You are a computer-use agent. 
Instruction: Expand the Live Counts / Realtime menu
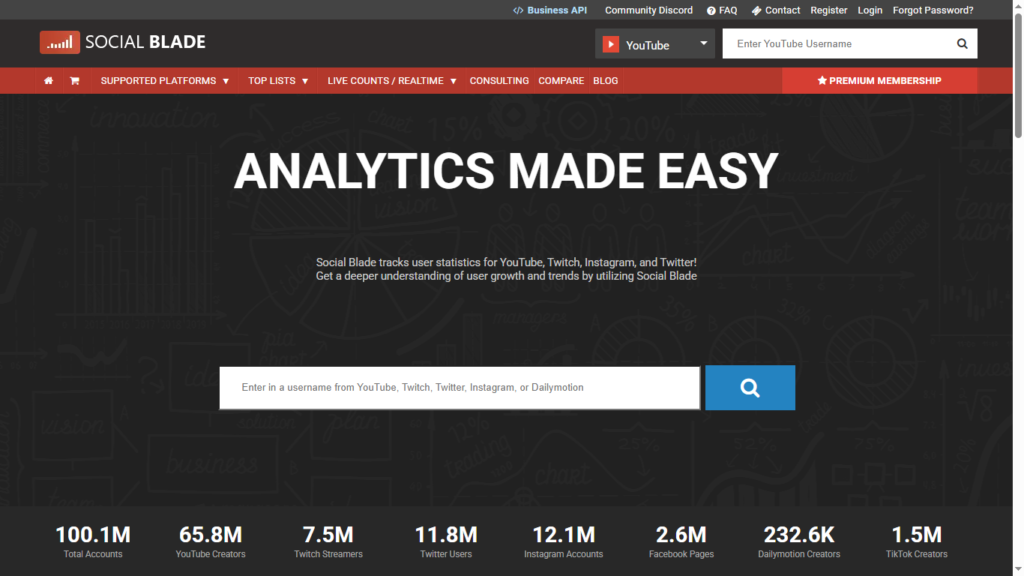click(x=392, y=81)
